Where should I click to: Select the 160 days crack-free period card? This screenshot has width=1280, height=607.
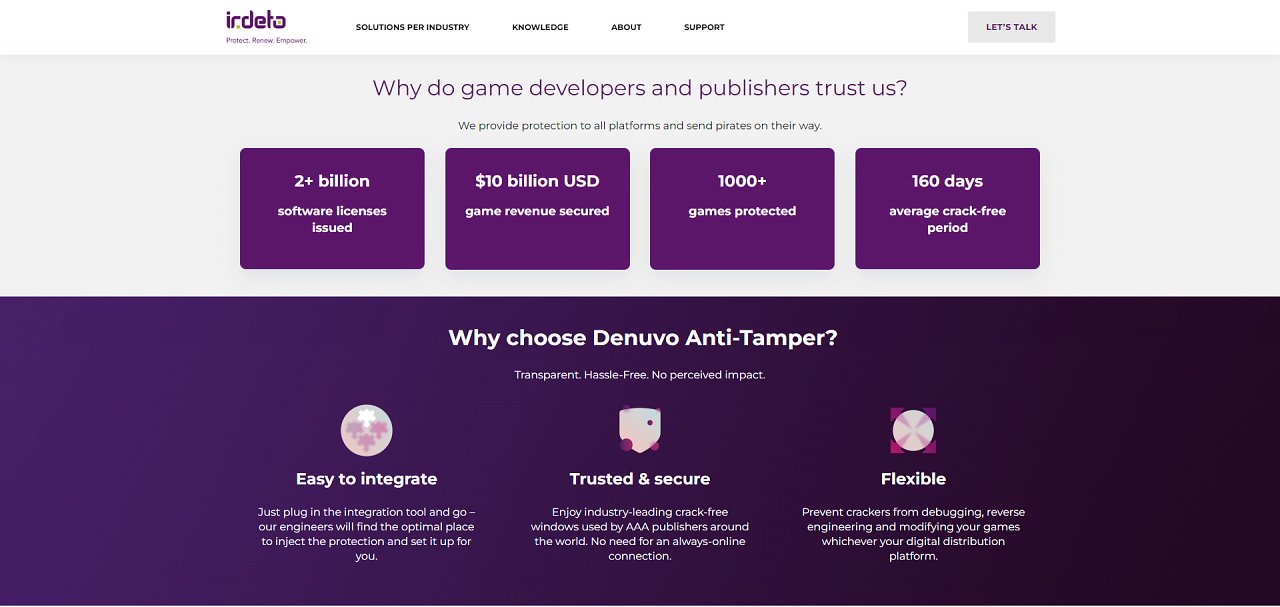pyautogui.click(x=947, y=209)
